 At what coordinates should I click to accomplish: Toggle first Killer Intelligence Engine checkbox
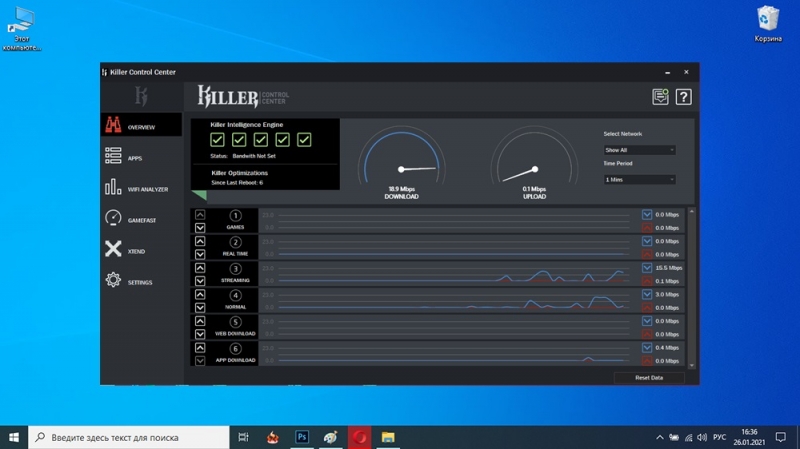pyautogui.click(x=217, y=140)
